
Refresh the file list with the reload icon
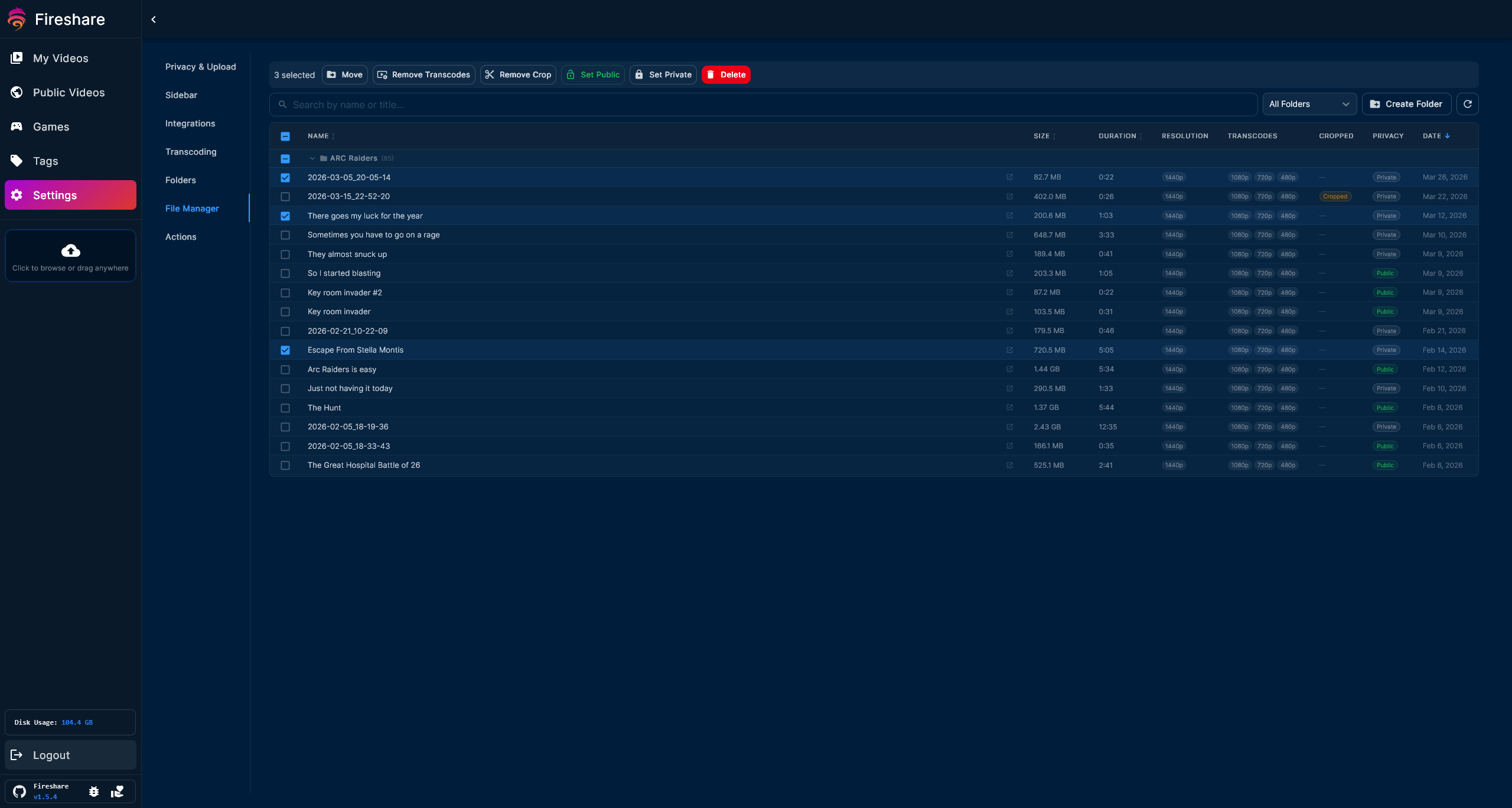coord(1468,104)
